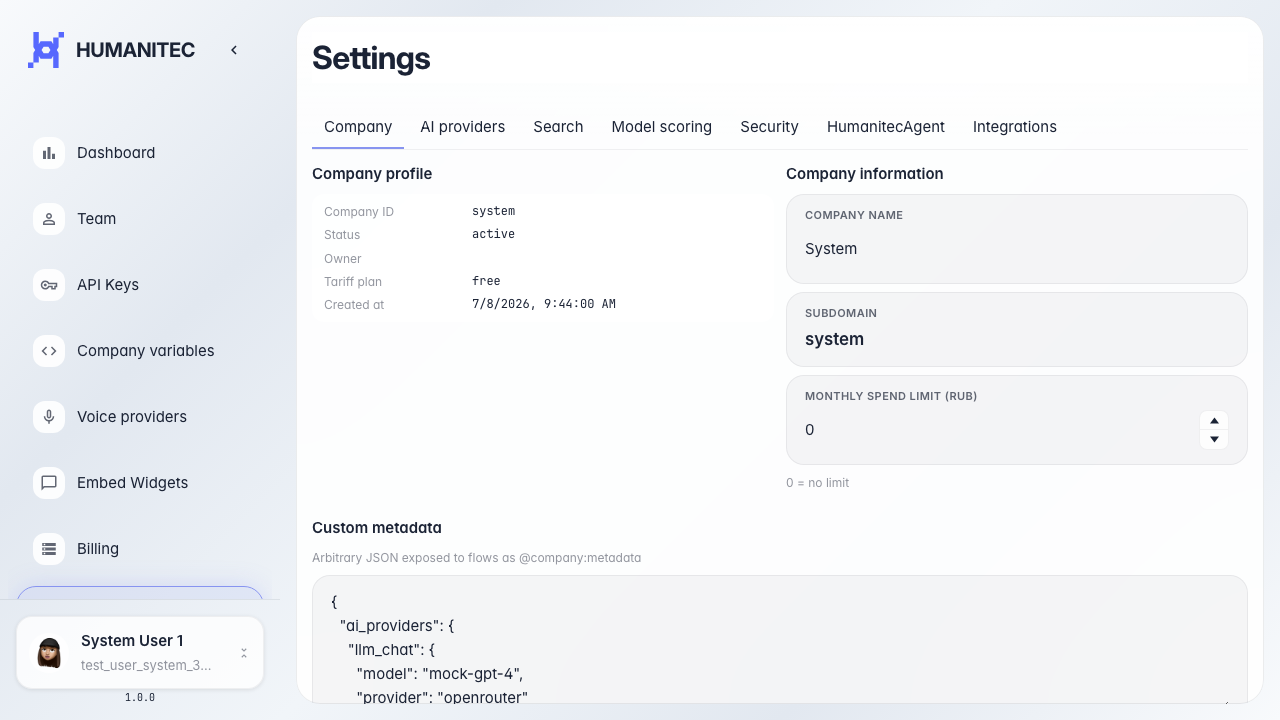
Task: Open API Keys in the sidebar
Action: pyautogui.click(x=140, y=285)
